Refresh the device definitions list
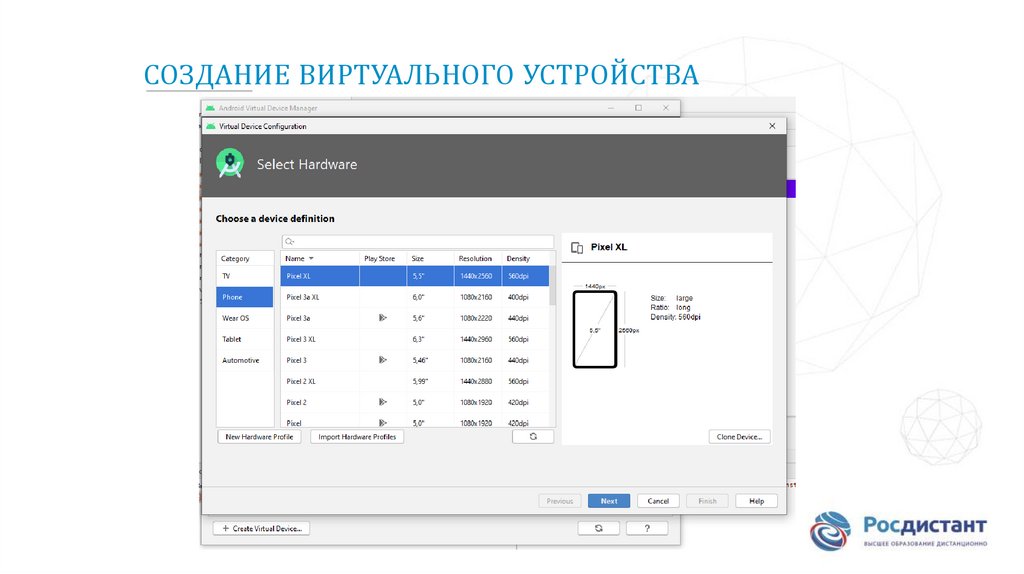Image resolution: width=1024 pixels, height=574 pixels. click(x=533, y=437)
